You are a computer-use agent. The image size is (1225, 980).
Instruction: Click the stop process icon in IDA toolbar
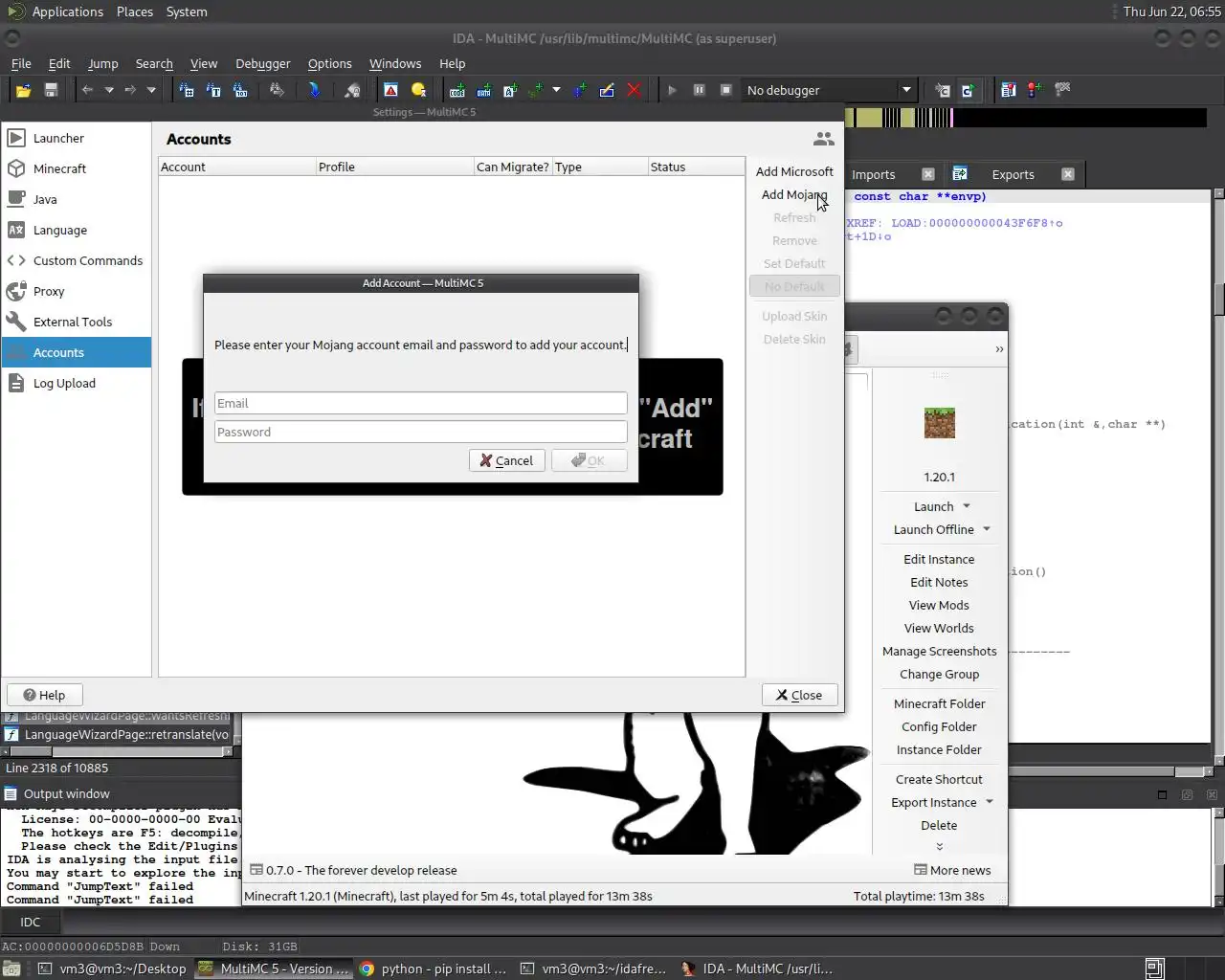click(x=725, y=90)
